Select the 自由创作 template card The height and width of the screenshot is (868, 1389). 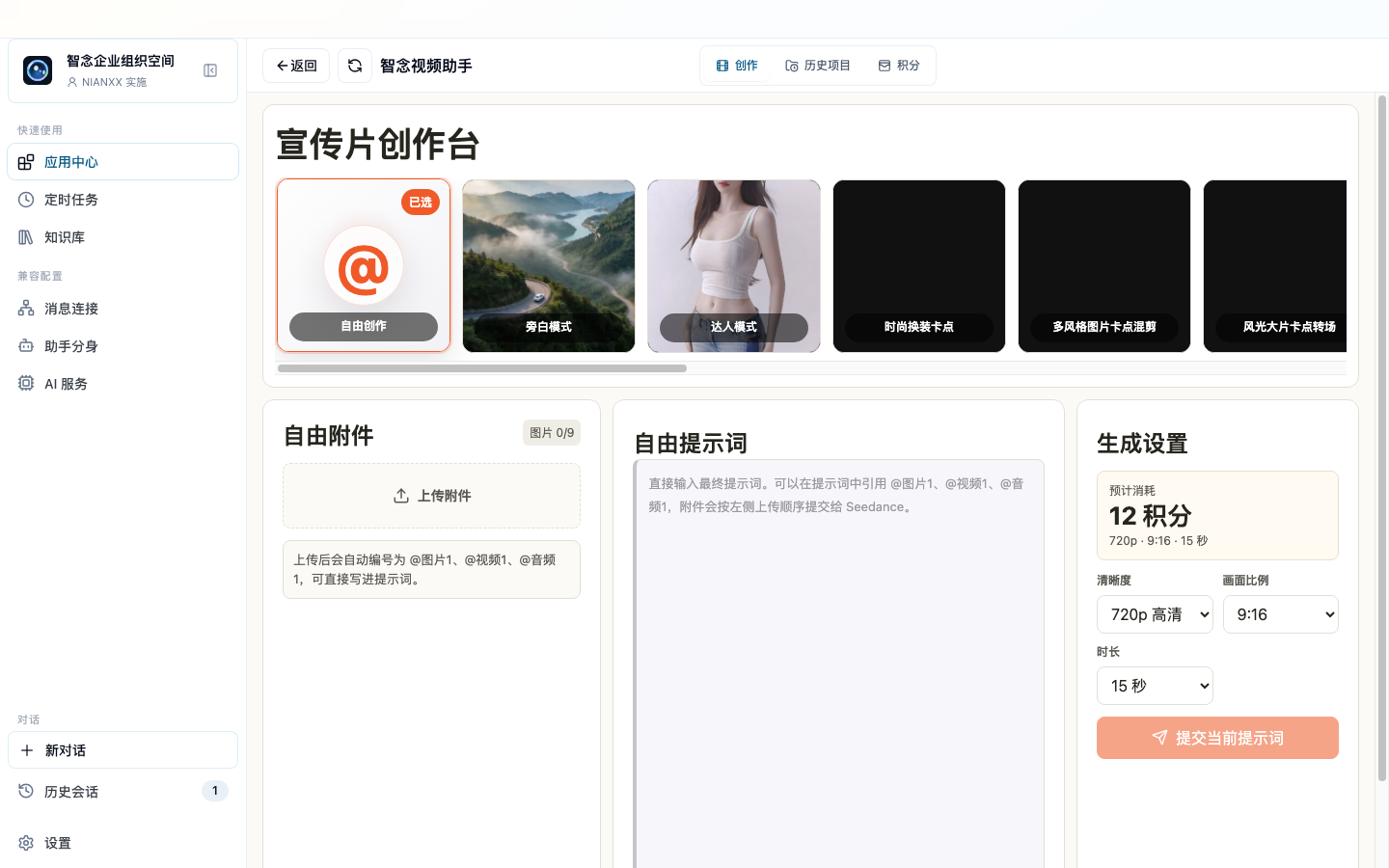[364, 265]
